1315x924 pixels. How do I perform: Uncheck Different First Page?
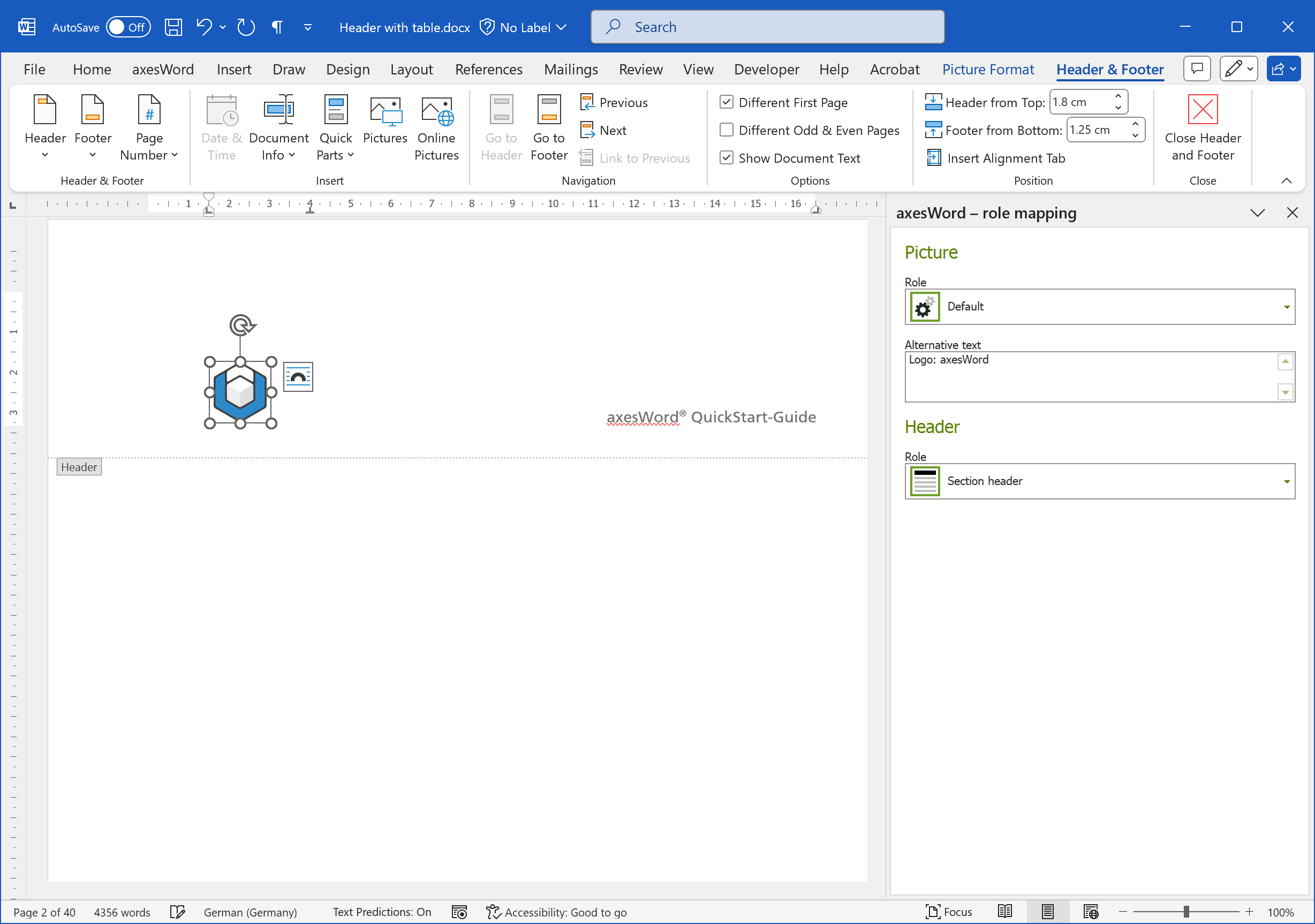click(726, 102)
